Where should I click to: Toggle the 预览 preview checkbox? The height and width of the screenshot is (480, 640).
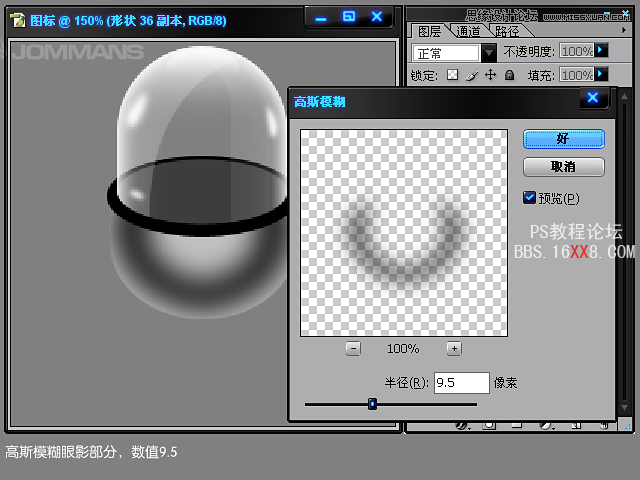tap(530, 198)
